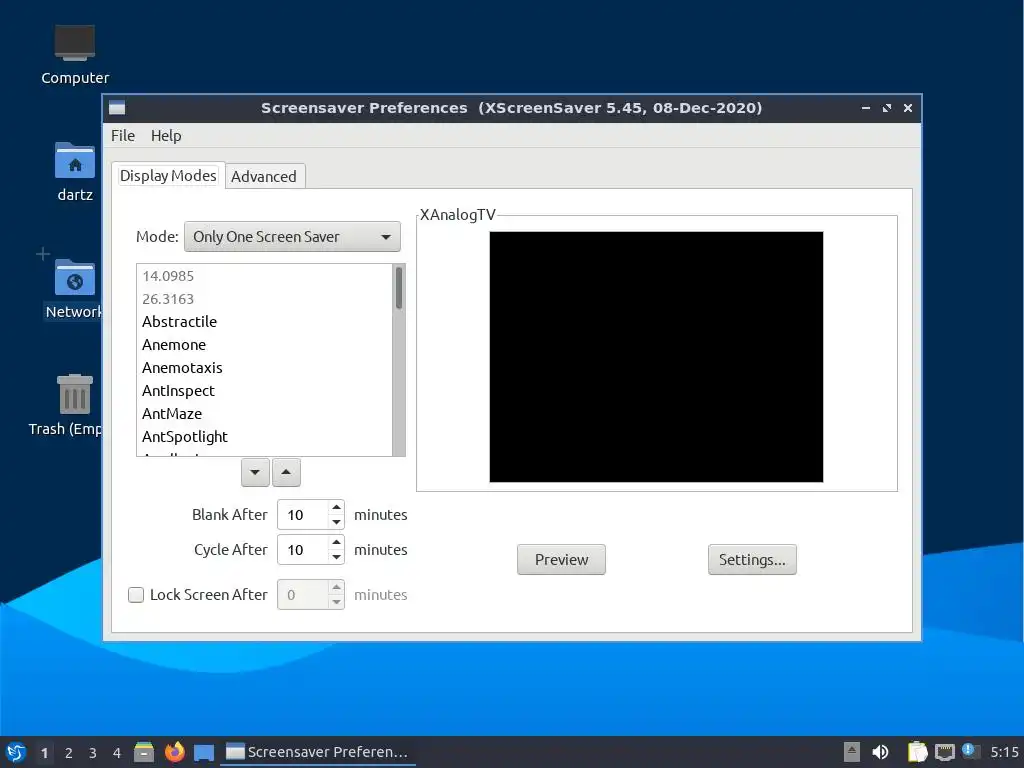The height and width of the screenshot is (768, 1024).
Task: Close the Screensaver Preferences window
Action: tap(908, 108)
